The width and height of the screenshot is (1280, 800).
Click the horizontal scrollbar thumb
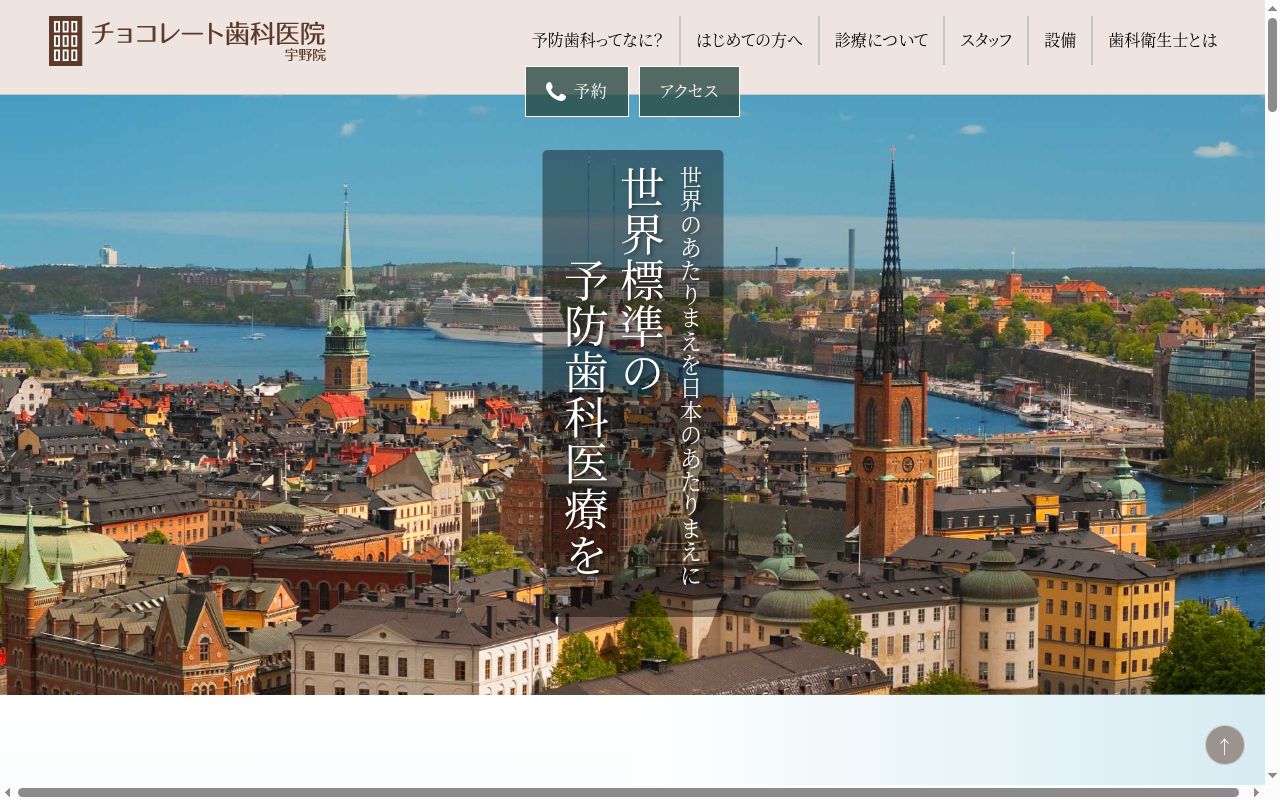628,793
